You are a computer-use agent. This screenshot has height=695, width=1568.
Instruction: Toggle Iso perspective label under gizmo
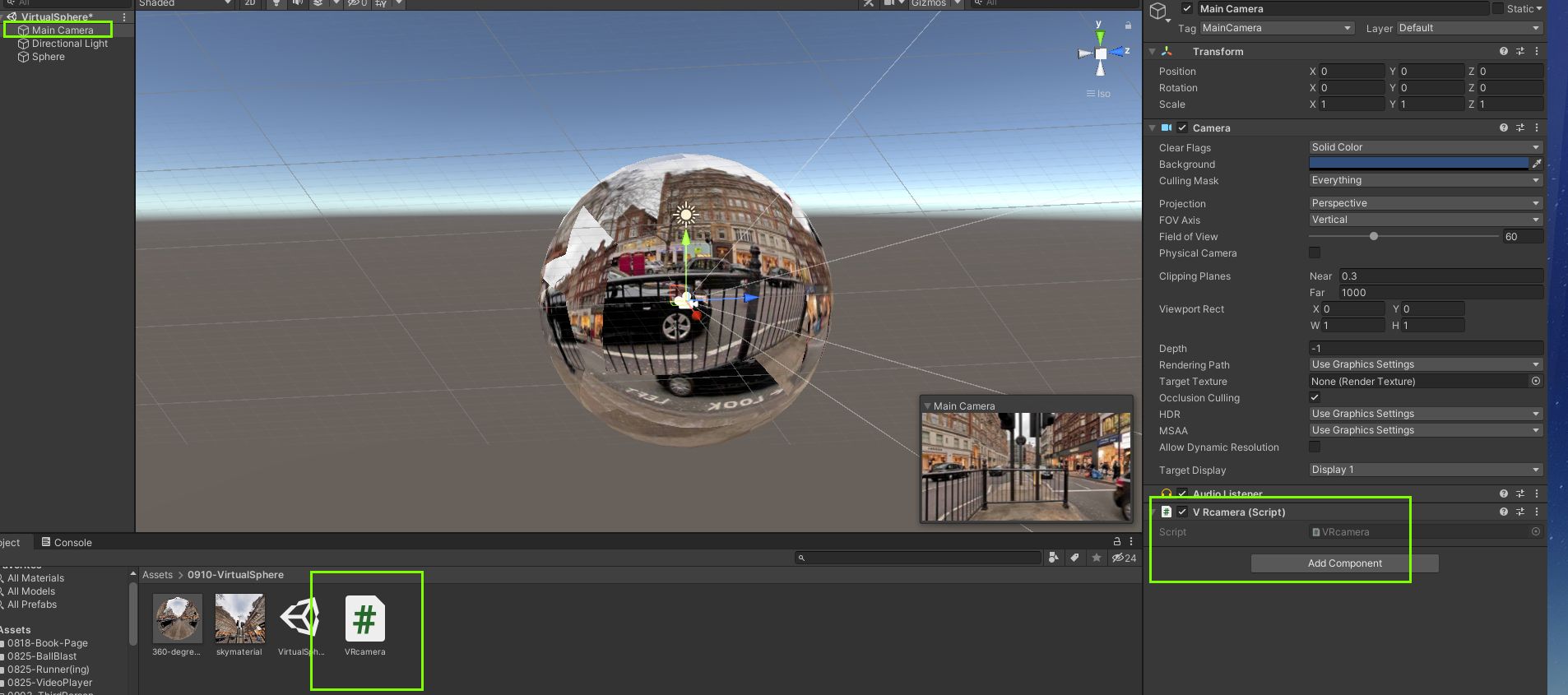click(1098, 94)
